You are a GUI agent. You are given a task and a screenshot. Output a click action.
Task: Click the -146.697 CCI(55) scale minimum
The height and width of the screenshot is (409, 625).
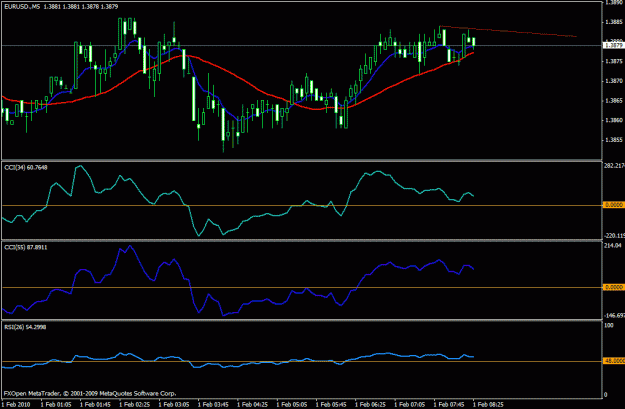click(615, 315)
